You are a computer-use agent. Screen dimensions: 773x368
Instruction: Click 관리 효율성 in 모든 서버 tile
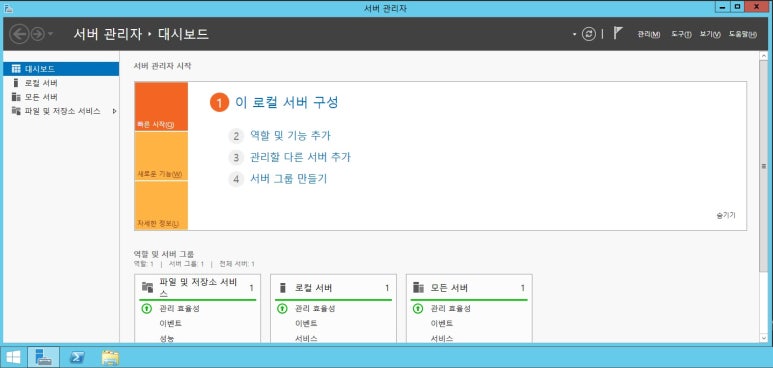pos(451,308)
